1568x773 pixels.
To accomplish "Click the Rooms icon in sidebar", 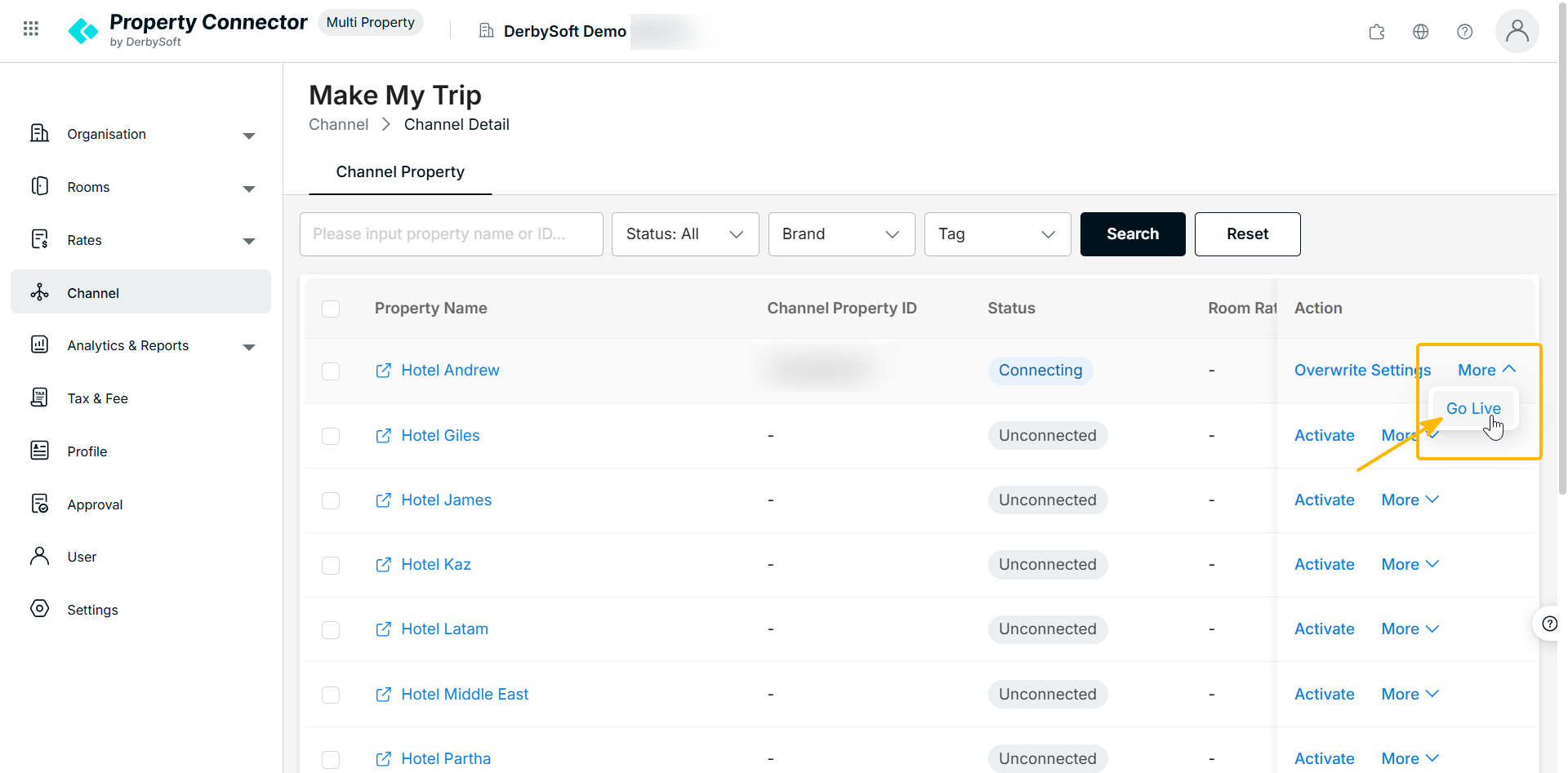I will (39, 186).
